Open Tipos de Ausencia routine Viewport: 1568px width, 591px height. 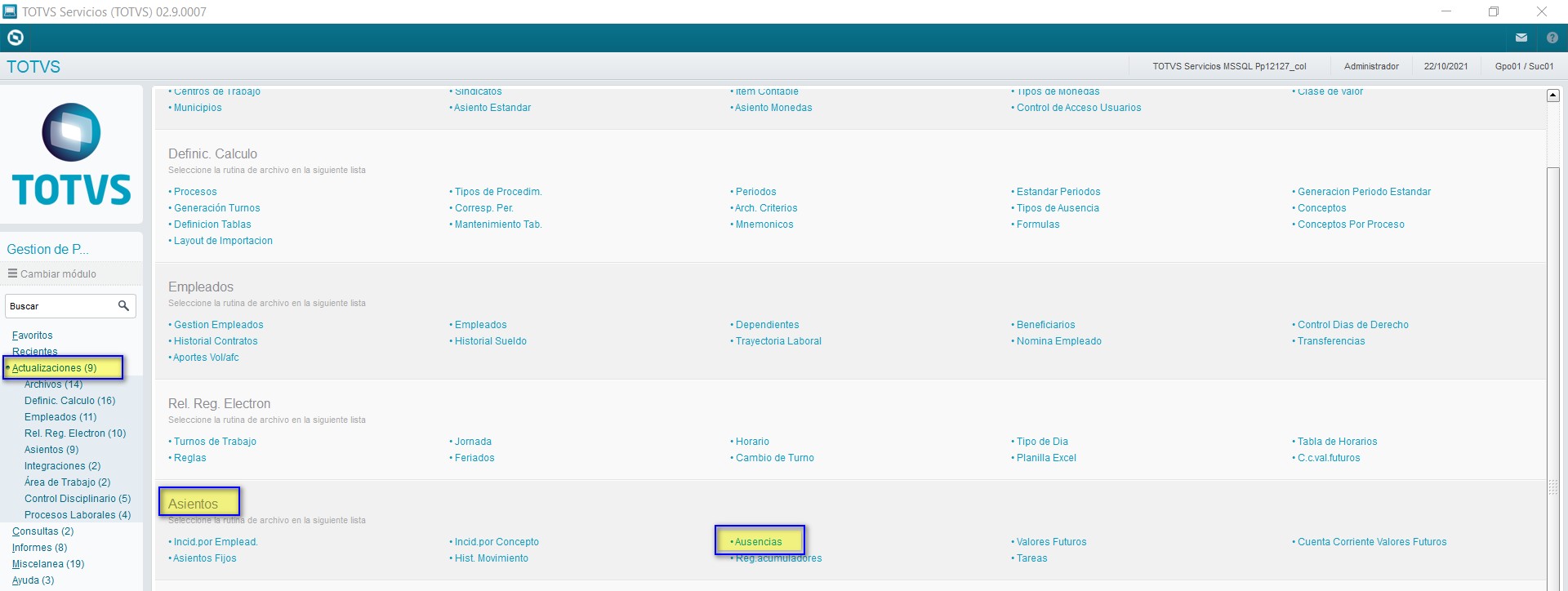tap(1058, 208)
